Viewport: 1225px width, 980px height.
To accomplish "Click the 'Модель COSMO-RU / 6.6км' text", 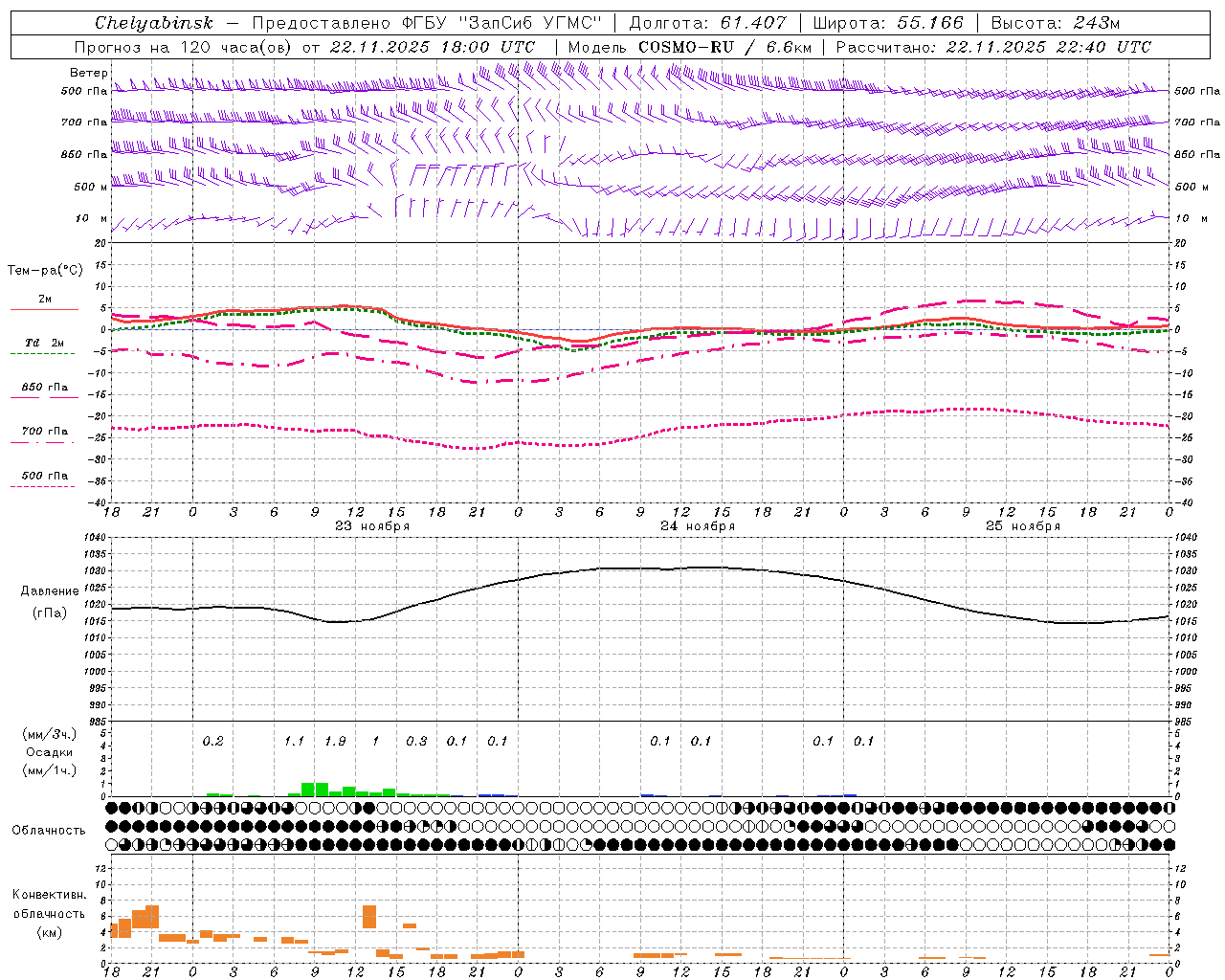I will [x=690, y=47].
